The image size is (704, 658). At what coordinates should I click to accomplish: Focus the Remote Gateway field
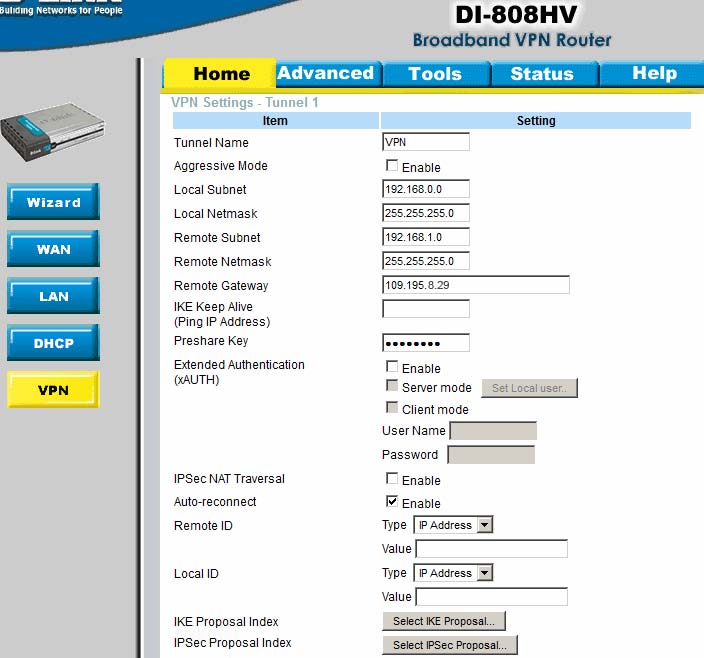[476, 285]
